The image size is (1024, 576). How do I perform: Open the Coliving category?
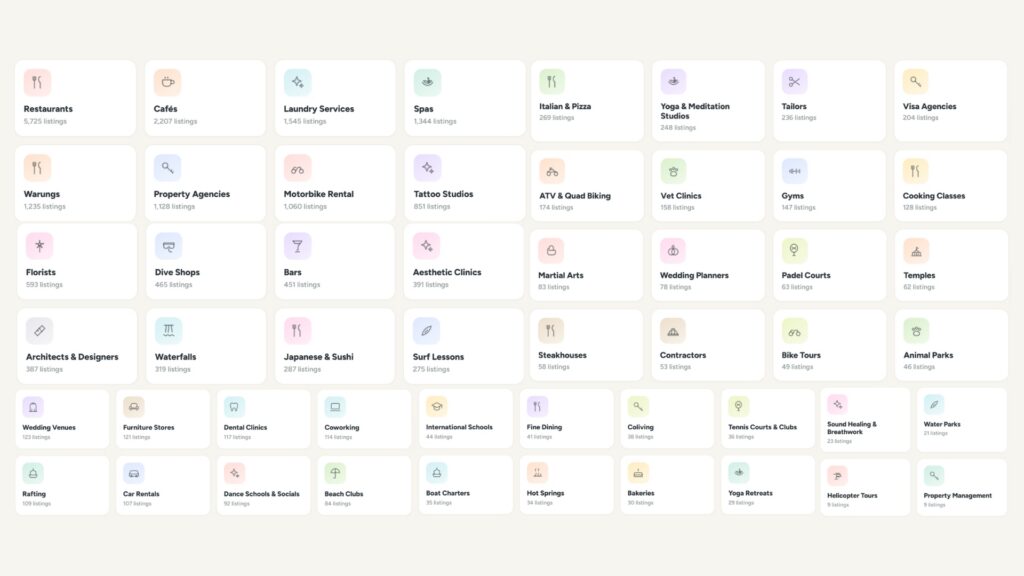tap(667, 419)
